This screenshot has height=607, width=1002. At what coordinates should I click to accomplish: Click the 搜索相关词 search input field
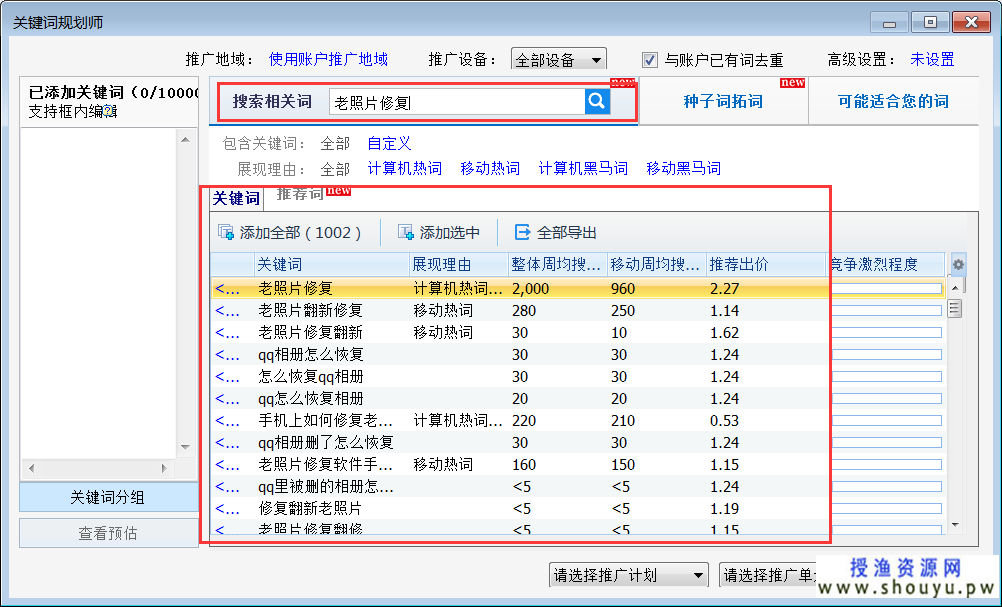point(455,102)
